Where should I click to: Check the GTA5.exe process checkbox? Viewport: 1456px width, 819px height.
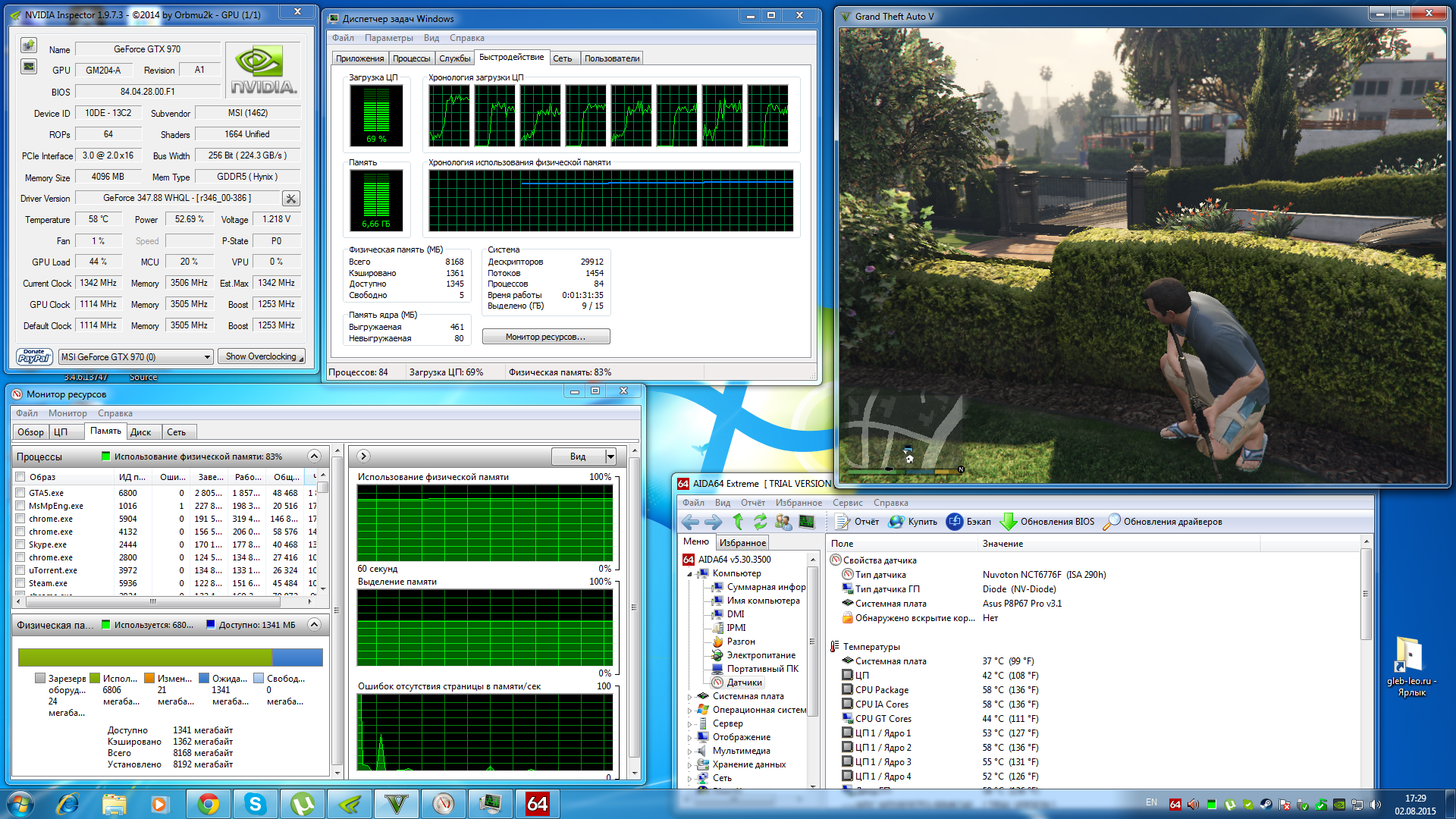pos(20,493)
